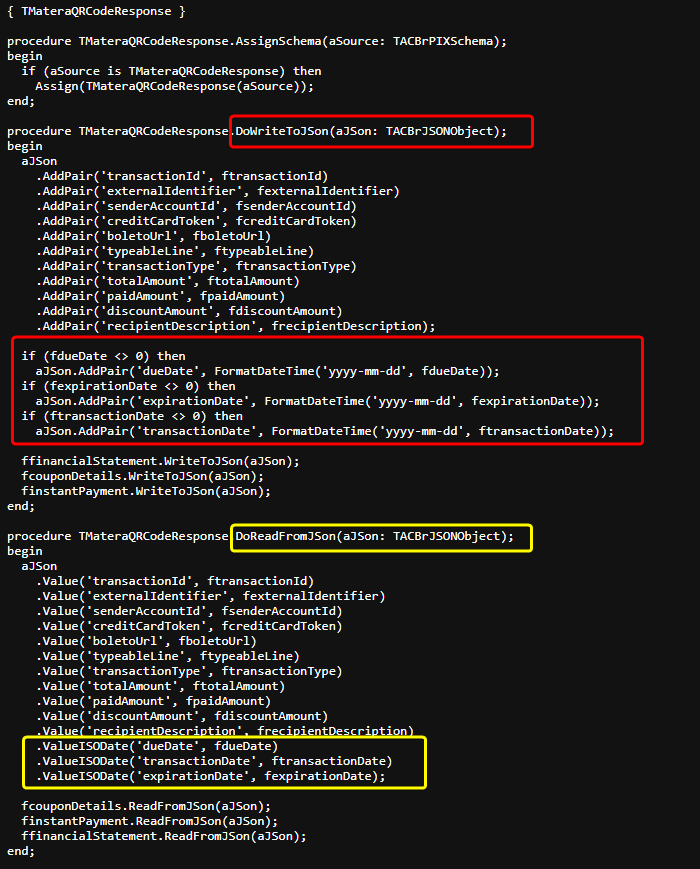This screenshot has height=869, width=700.
Task: Click AddPair 'senderAccountId' line
Action: pyautogui.click(x=197, y=206)
